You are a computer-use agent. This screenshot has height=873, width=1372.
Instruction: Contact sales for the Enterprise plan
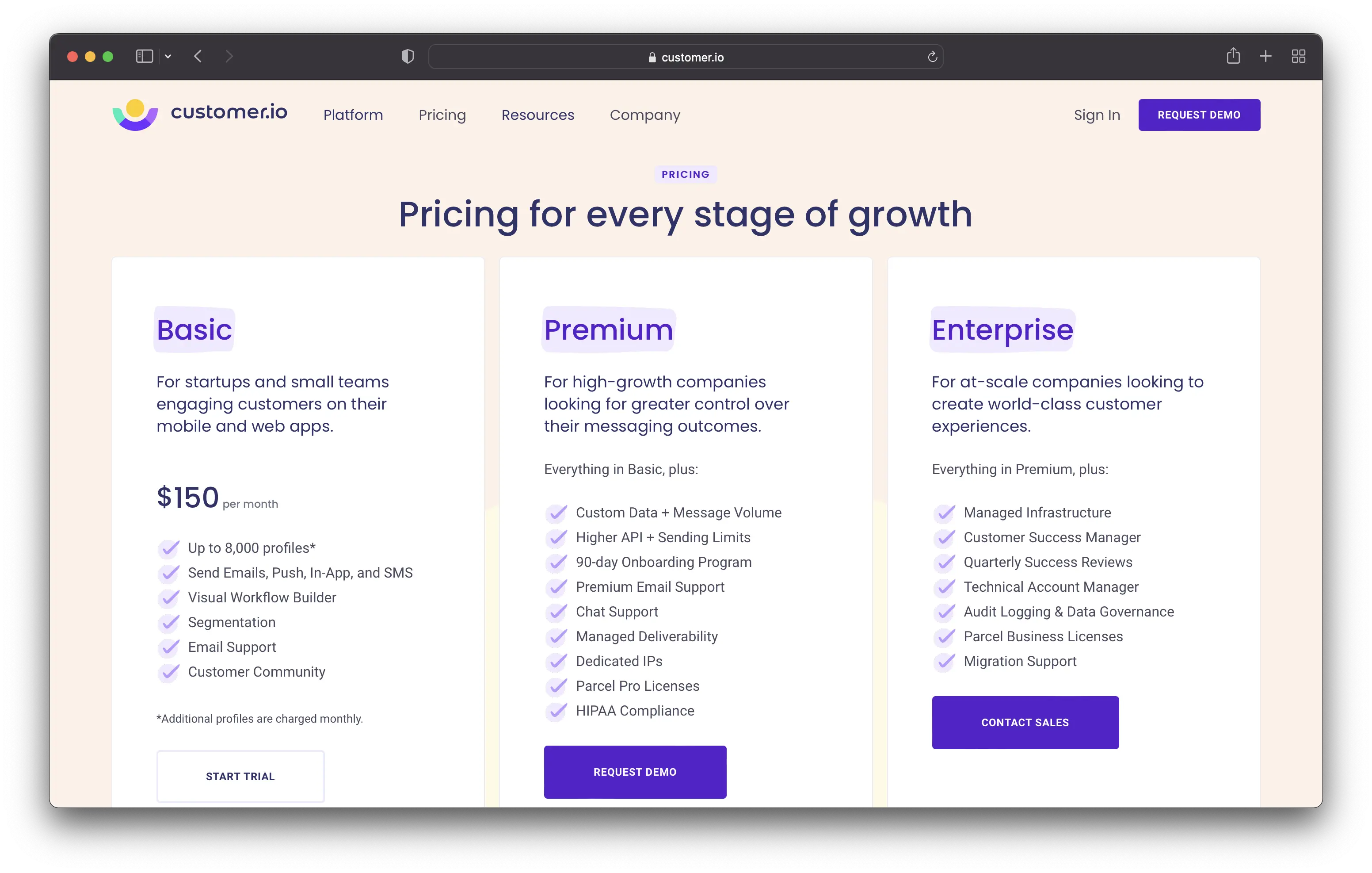coord(1025,722)
